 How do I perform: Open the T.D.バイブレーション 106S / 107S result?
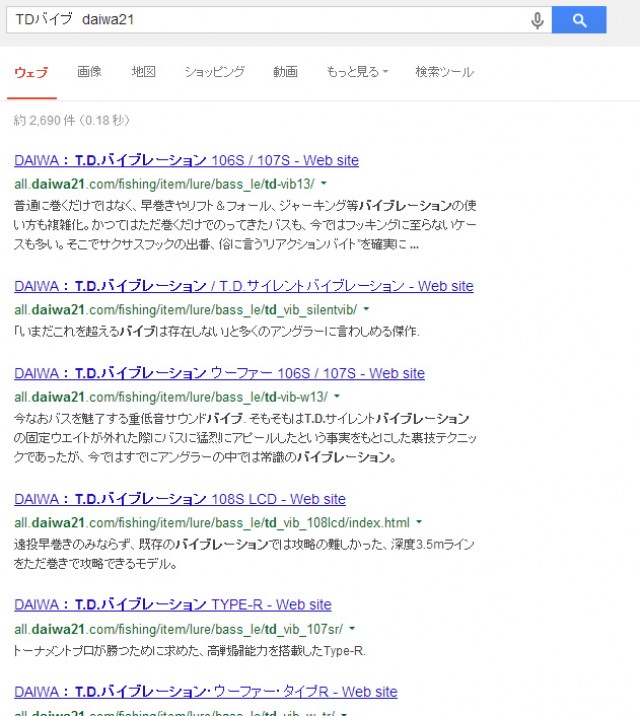[186, 160]
